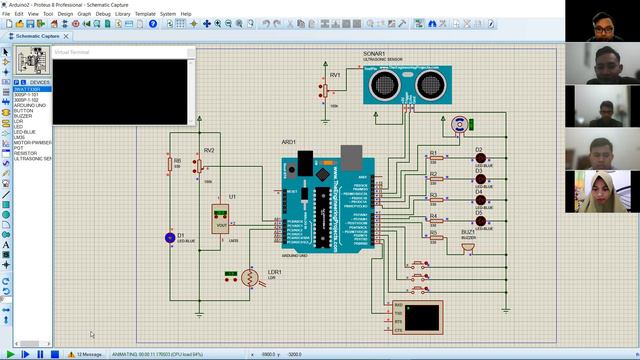Screen dimensions: 640x360
Task: Open the Library menu
Action: (122, 14)
